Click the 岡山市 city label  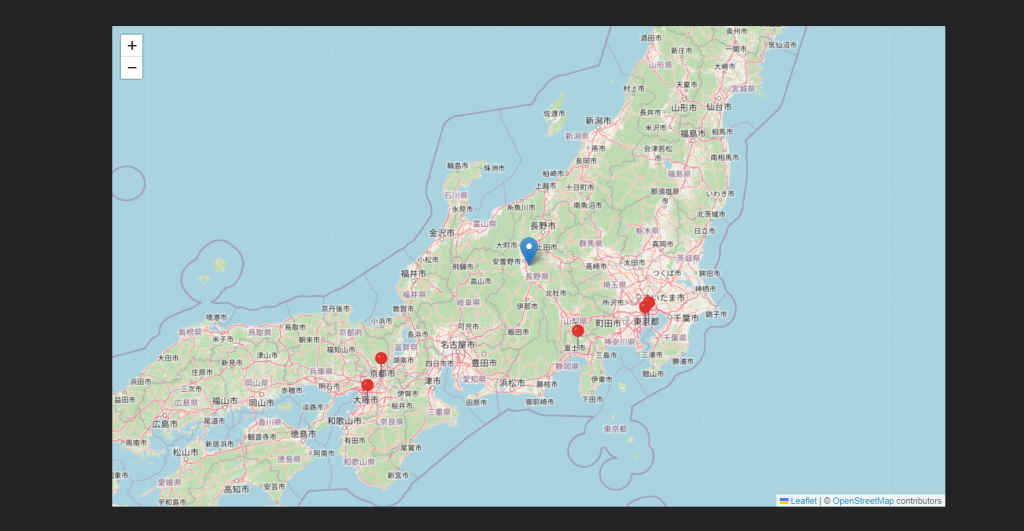pos(261,403)
